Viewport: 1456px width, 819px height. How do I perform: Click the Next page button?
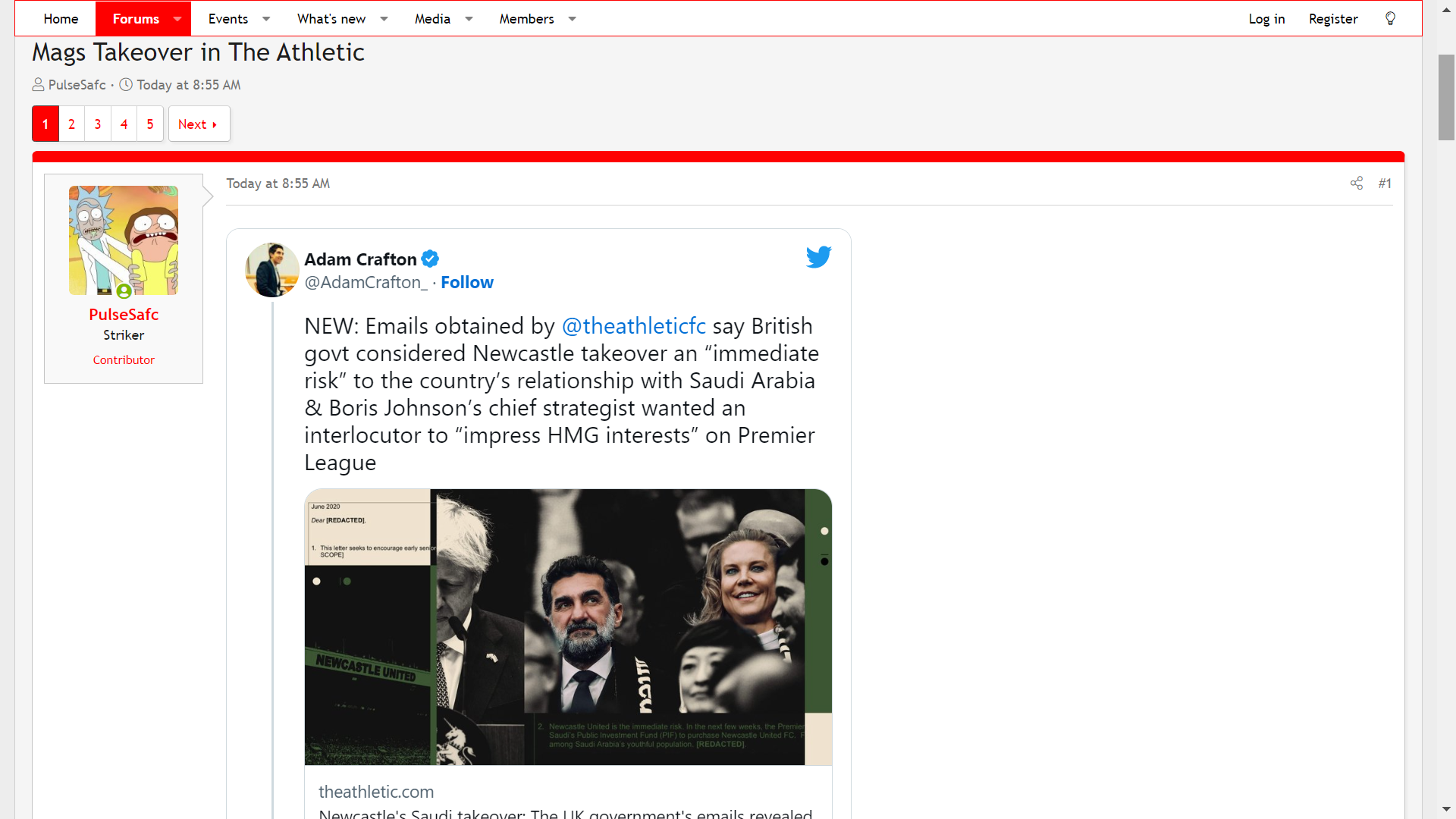click(x=199, y=124)
